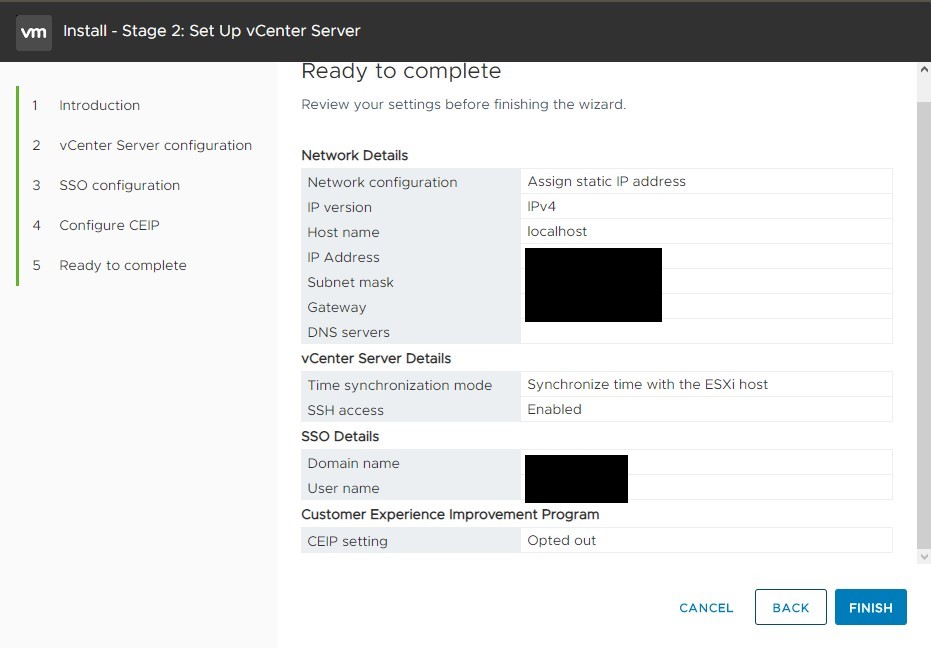
Task: Click the 'Domain name' row label
Action: [353, 463]
